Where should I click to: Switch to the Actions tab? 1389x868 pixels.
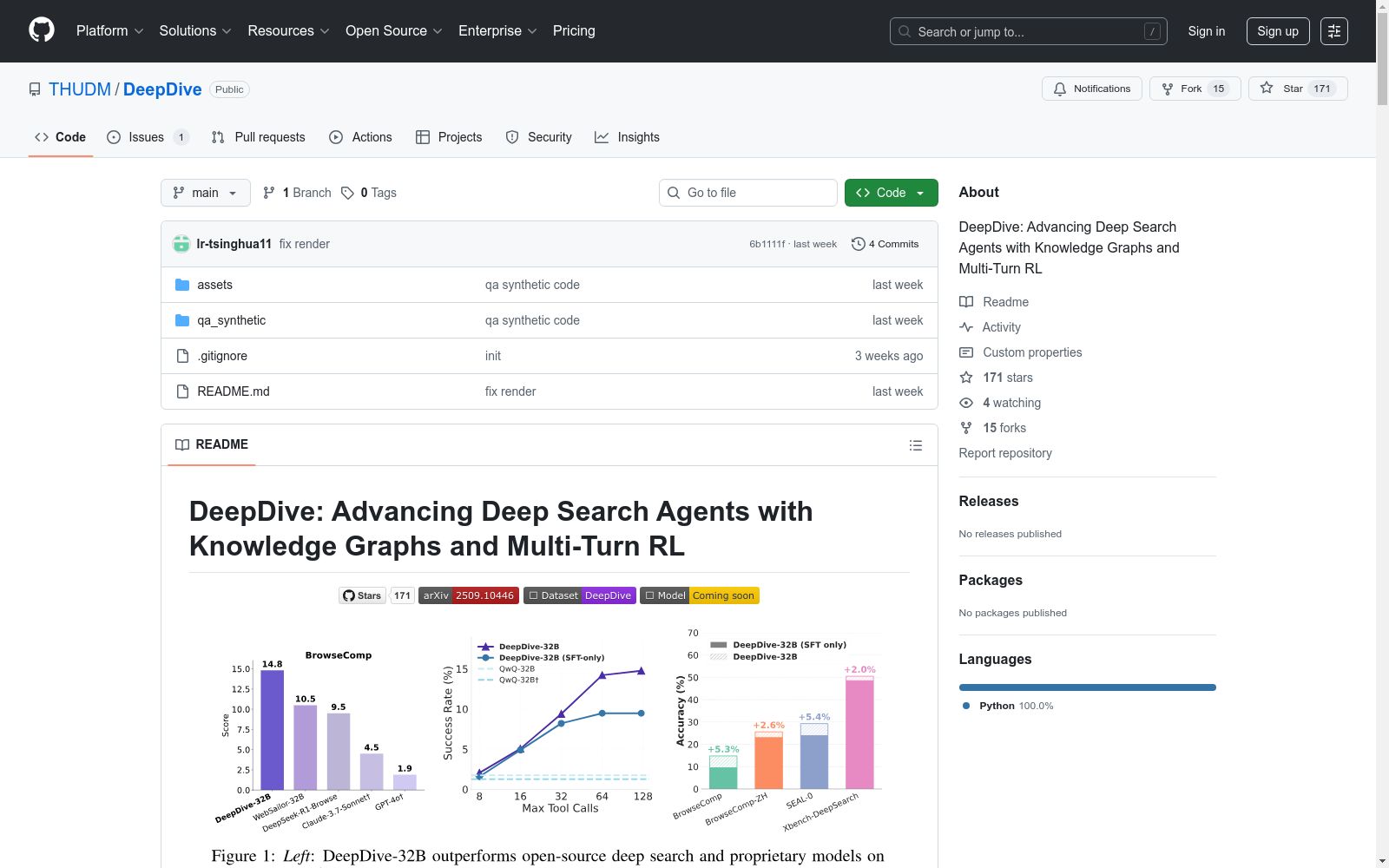(x=360, y=137)
